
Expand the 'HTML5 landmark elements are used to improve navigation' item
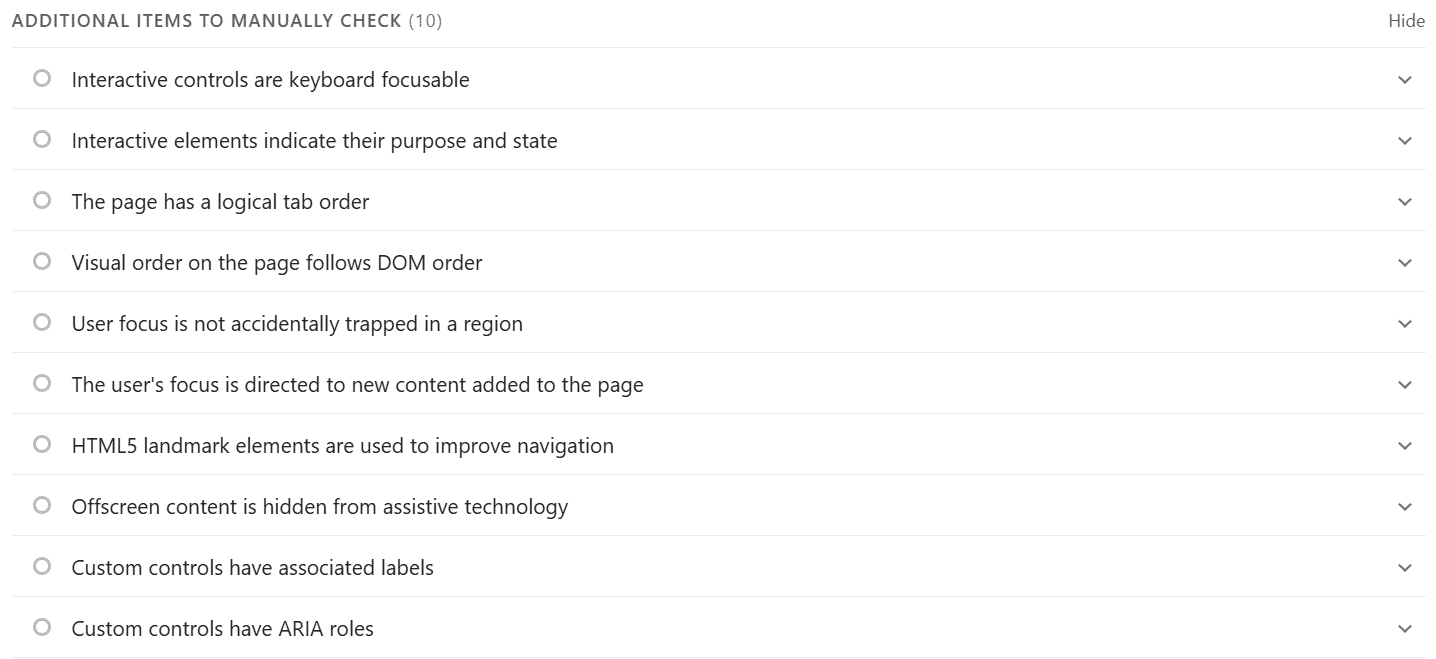pyautogui.click(x=1404, y=446)
